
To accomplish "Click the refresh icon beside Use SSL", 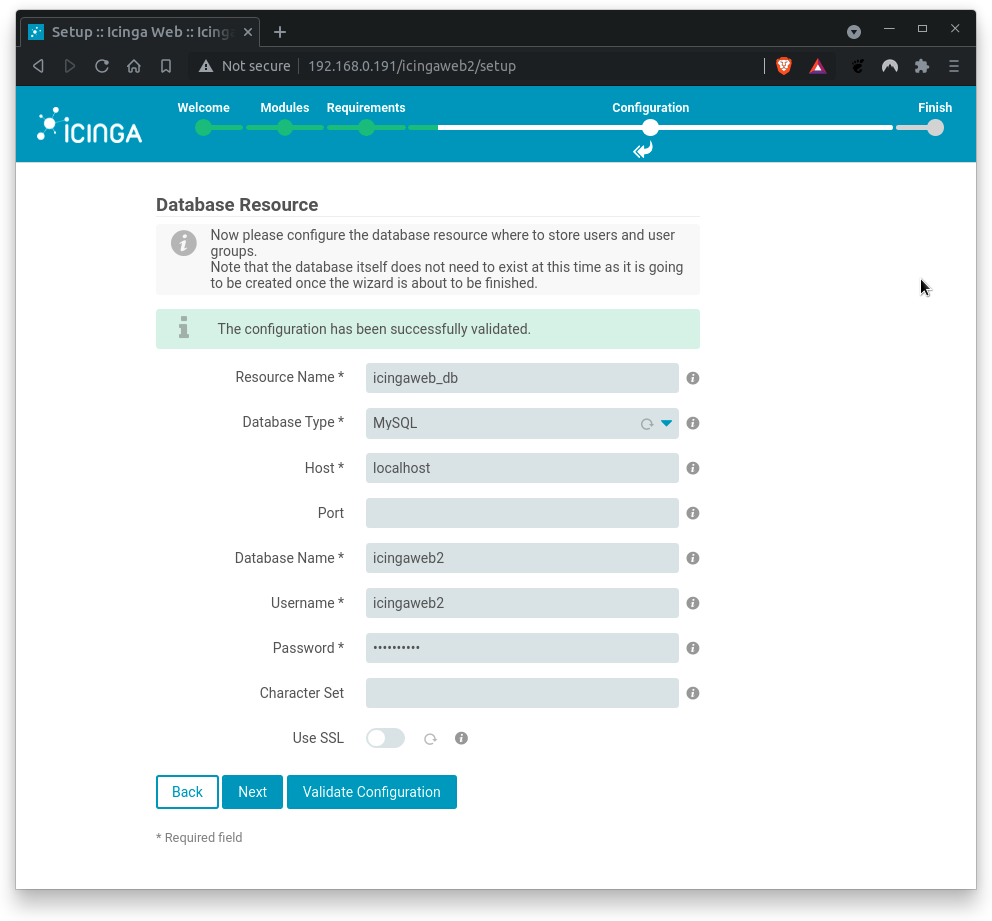I will (430, 738).
